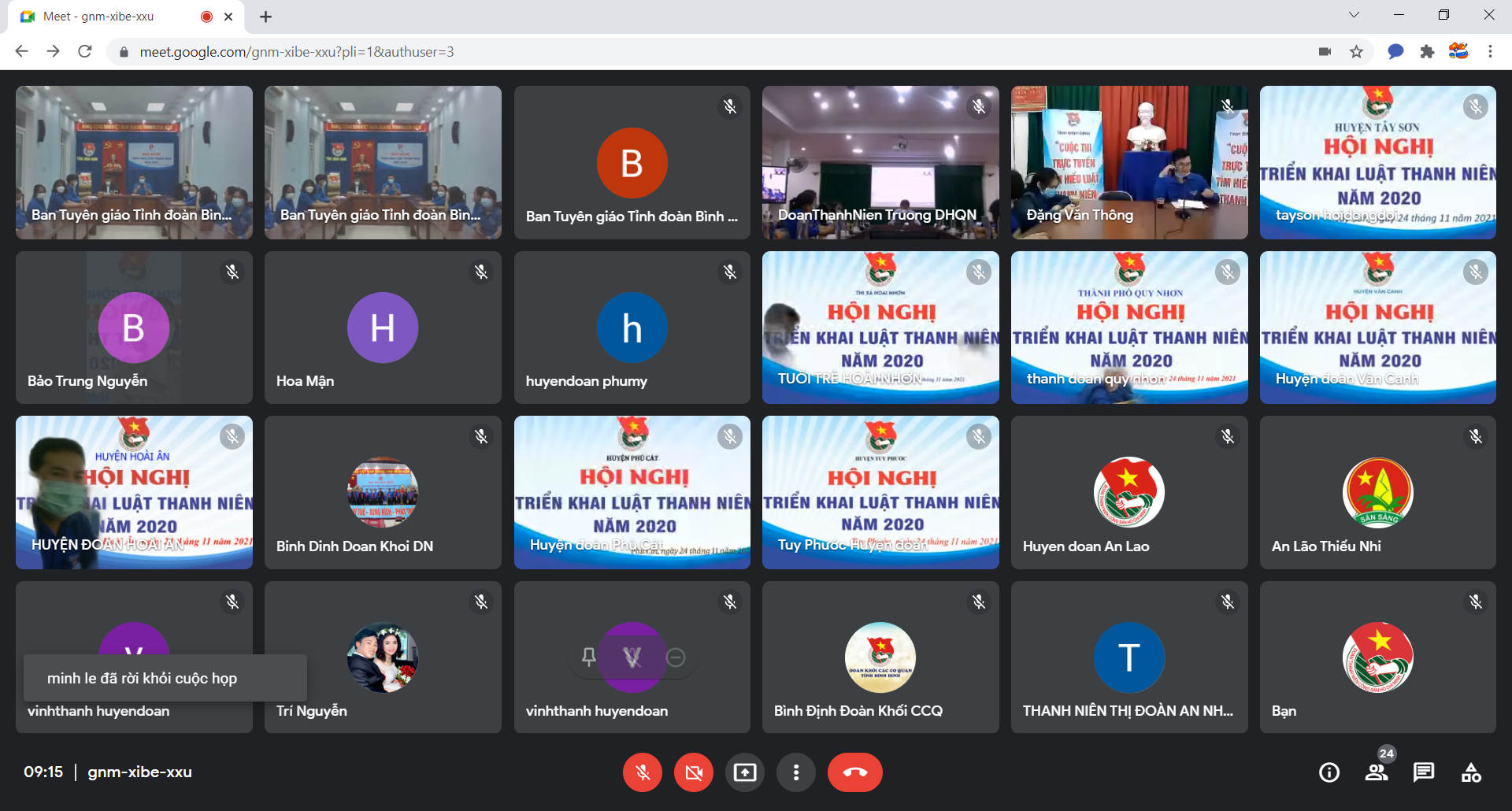Image resolution: width=1512 pixels, height=811 pixels.
Task: Remove vinhthanh huyendoan using the minus icon
Action: tap(676, 657)
